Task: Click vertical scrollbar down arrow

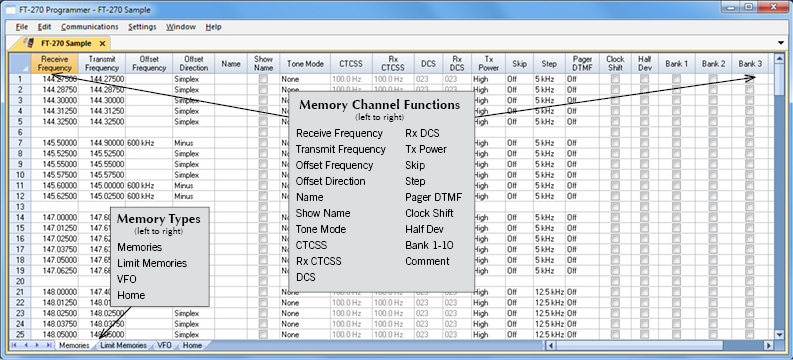Action: pos(779,335)
